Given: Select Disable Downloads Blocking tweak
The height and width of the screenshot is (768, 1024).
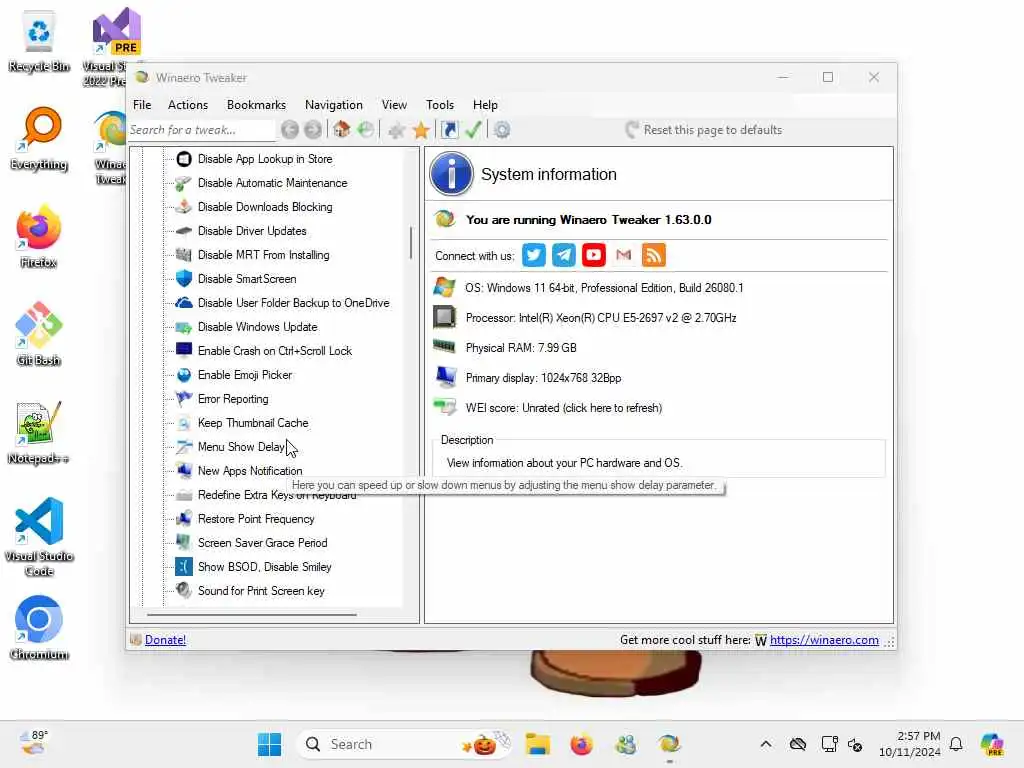Looking at the screenshot, I should (265, 207).
